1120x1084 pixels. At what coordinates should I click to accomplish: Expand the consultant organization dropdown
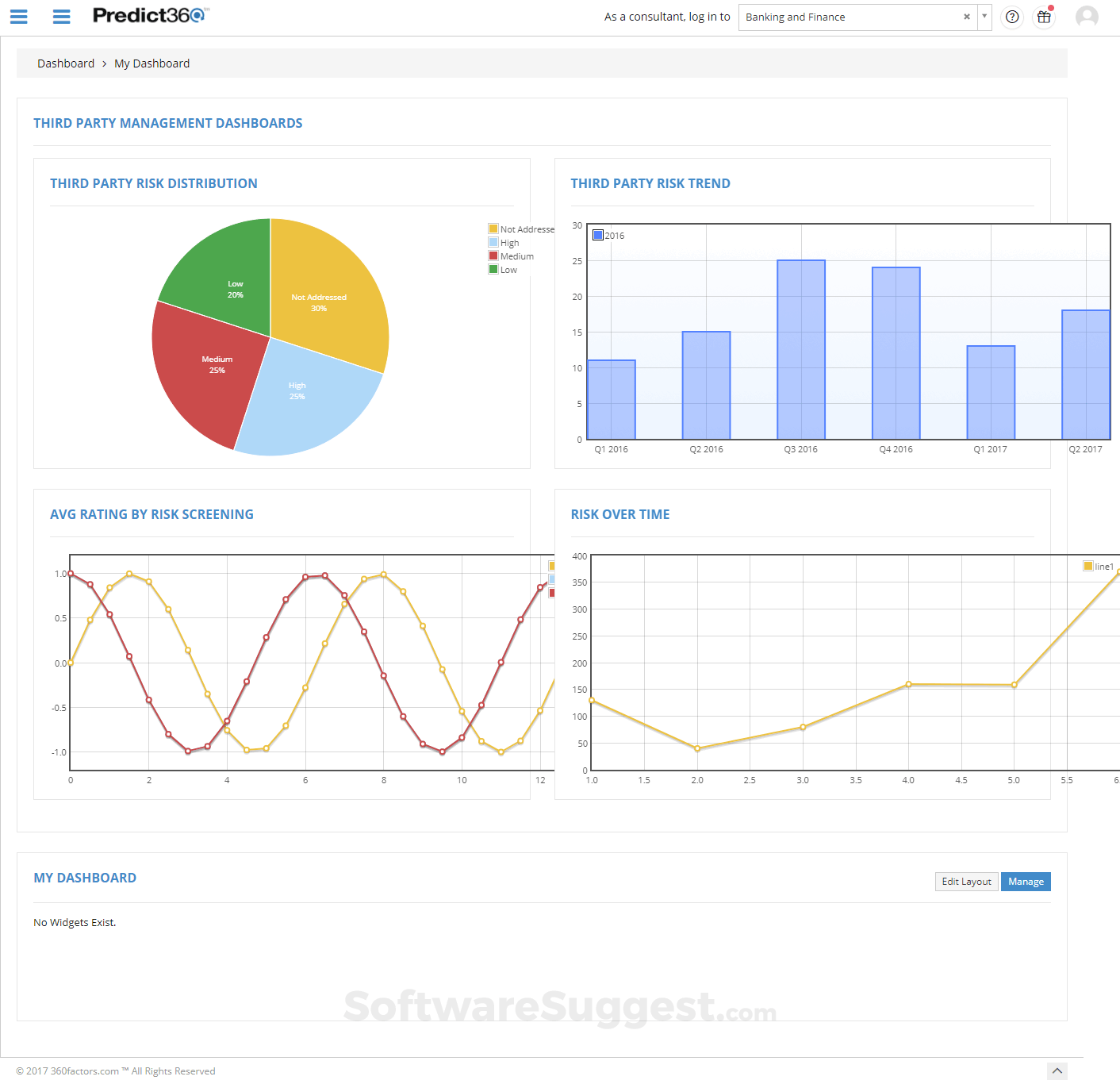coord(984,17)
